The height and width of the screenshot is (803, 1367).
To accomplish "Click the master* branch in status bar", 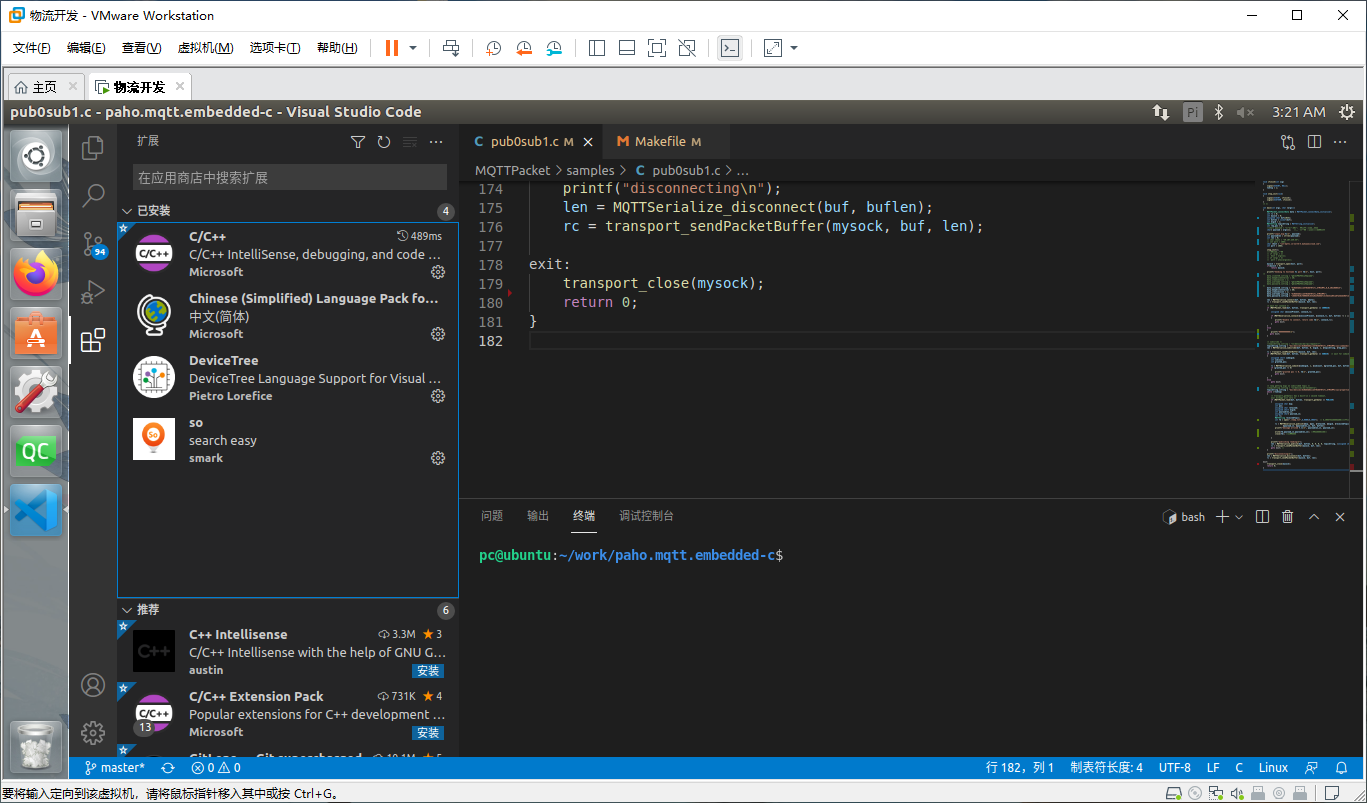I will click(x=115, y=768).
